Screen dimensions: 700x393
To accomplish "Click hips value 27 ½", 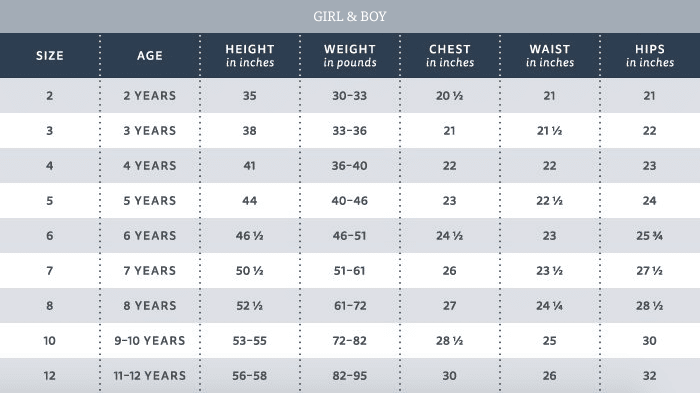I will 650,271.
